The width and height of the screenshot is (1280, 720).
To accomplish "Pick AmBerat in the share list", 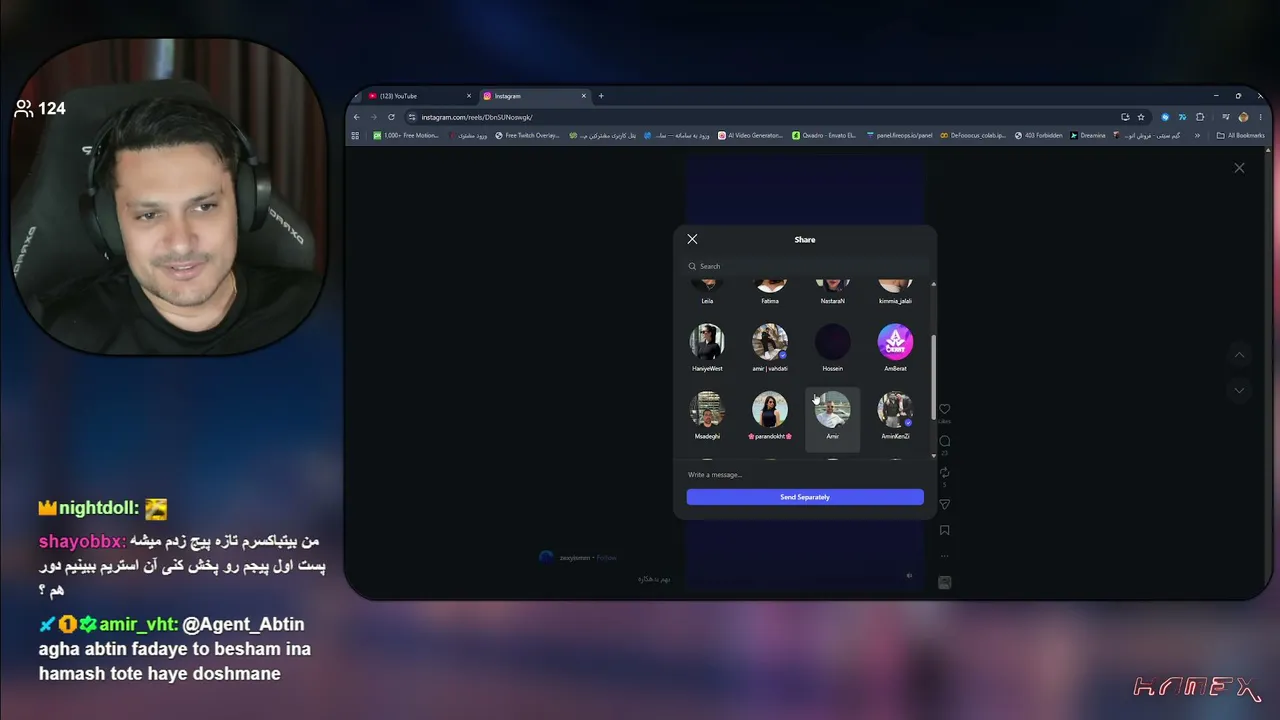I will [x=895, y=348].
